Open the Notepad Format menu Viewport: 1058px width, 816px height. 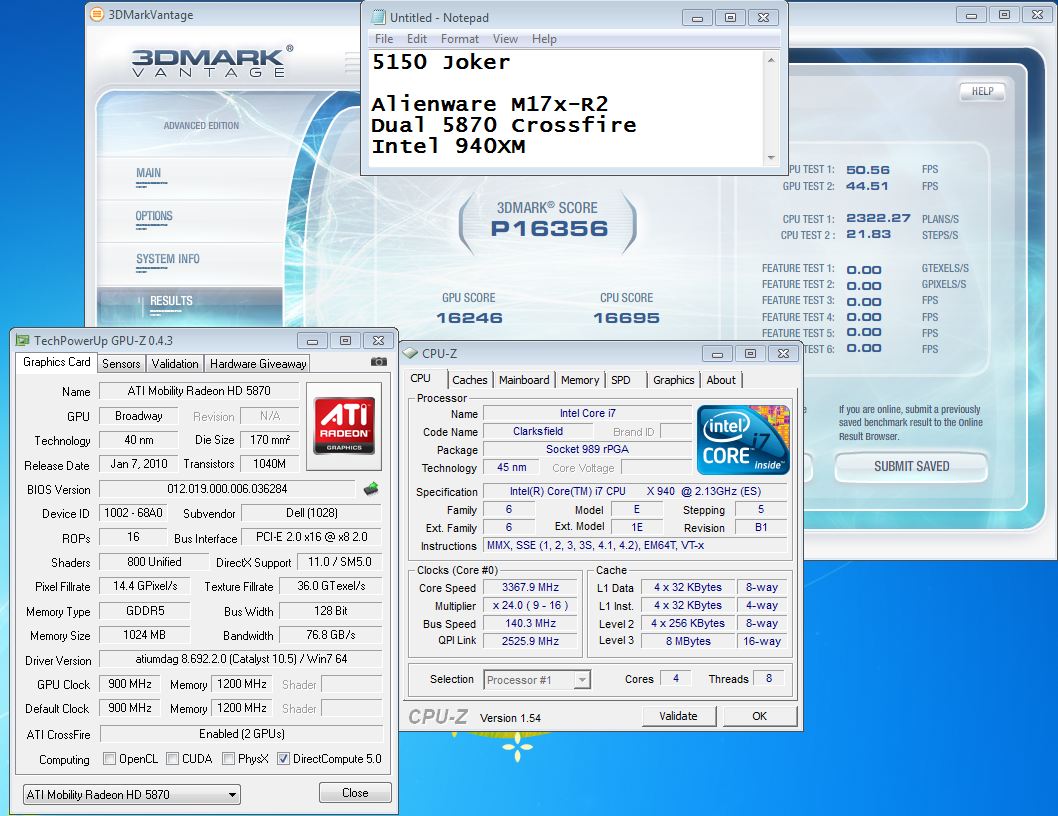point(460,39)
